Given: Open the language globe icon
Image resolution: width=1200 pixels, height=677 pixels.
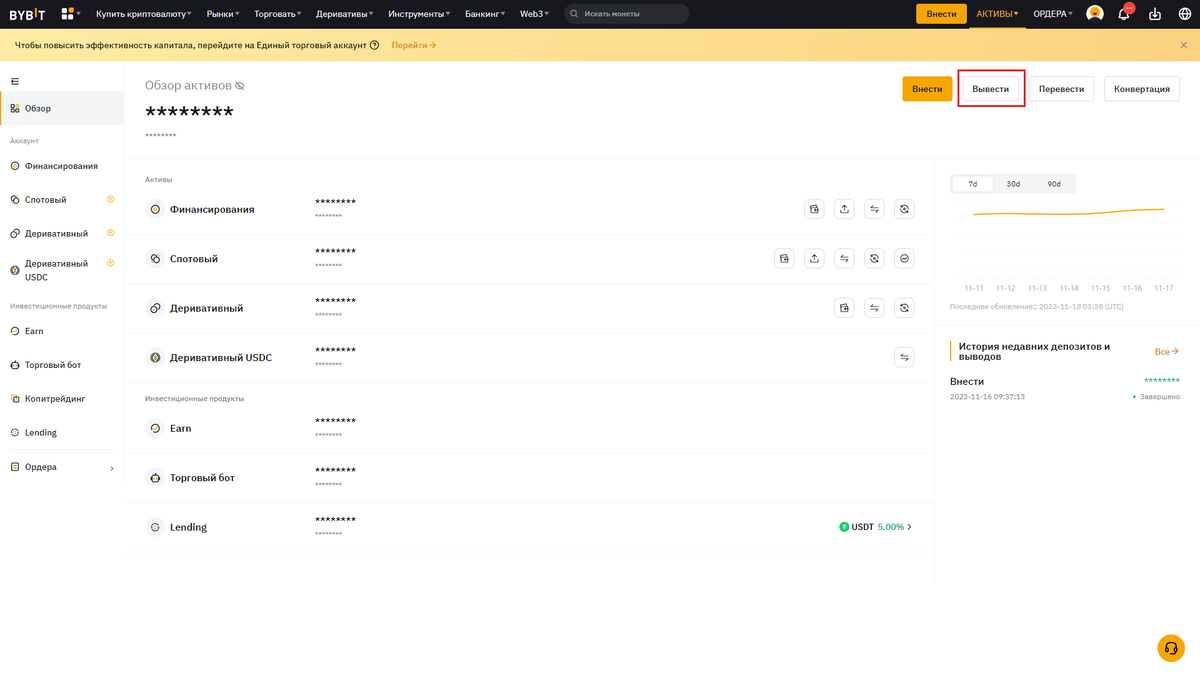Looking at the screenshot, I should click(1185, 14).
